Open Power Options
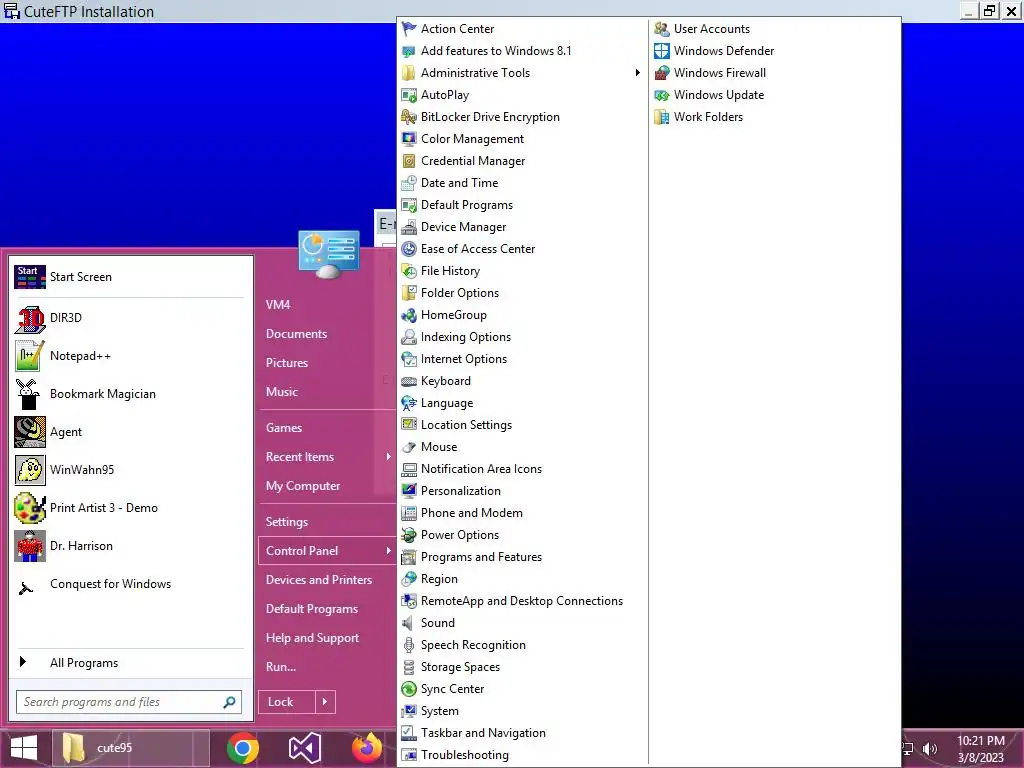Viewport: 1024px width, 768px height. coord(522,535)
